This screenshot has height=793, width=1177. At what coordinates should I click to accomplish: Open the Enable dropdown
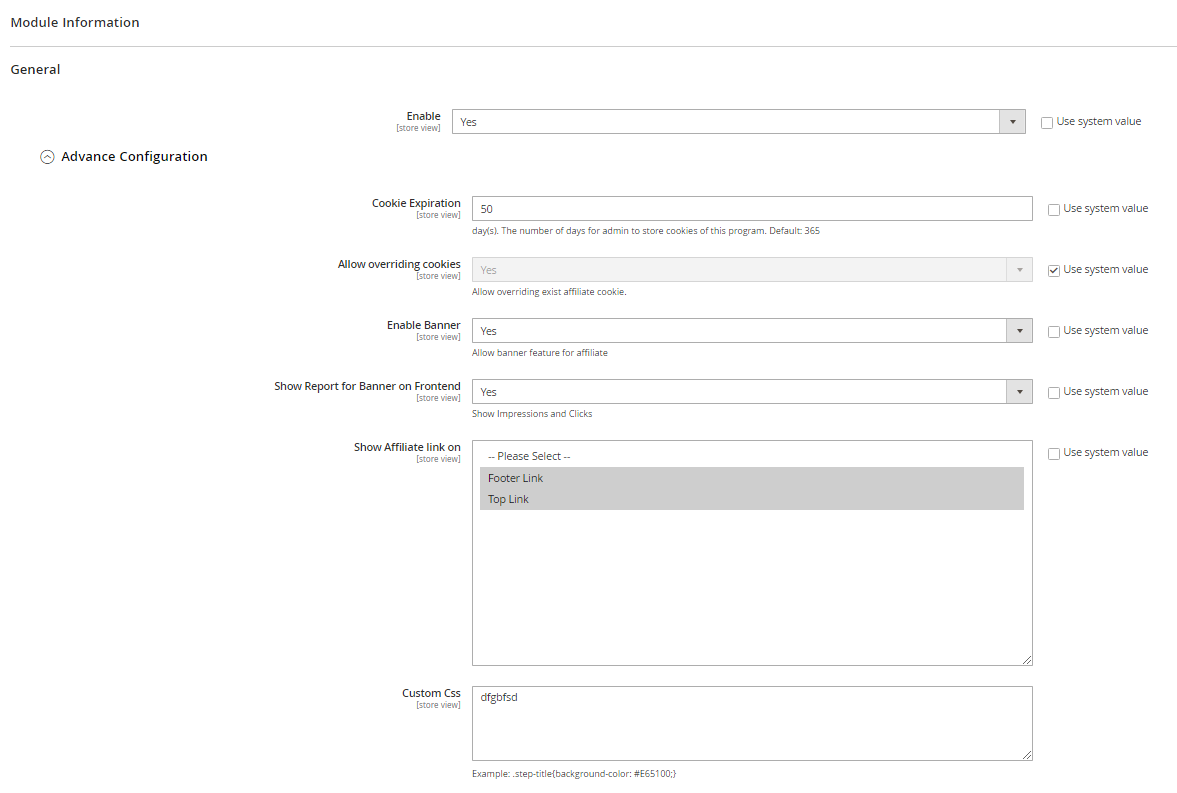[x=738, y=122]
